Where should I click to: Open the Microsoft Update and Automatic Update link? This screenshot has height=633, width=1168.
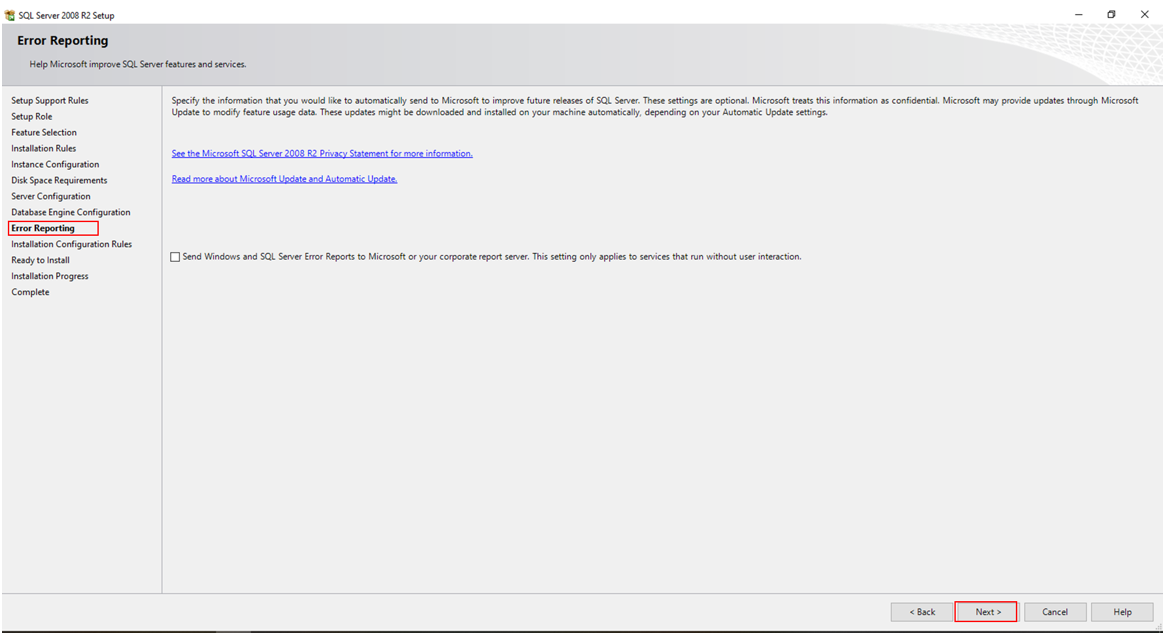coord(284,179)
